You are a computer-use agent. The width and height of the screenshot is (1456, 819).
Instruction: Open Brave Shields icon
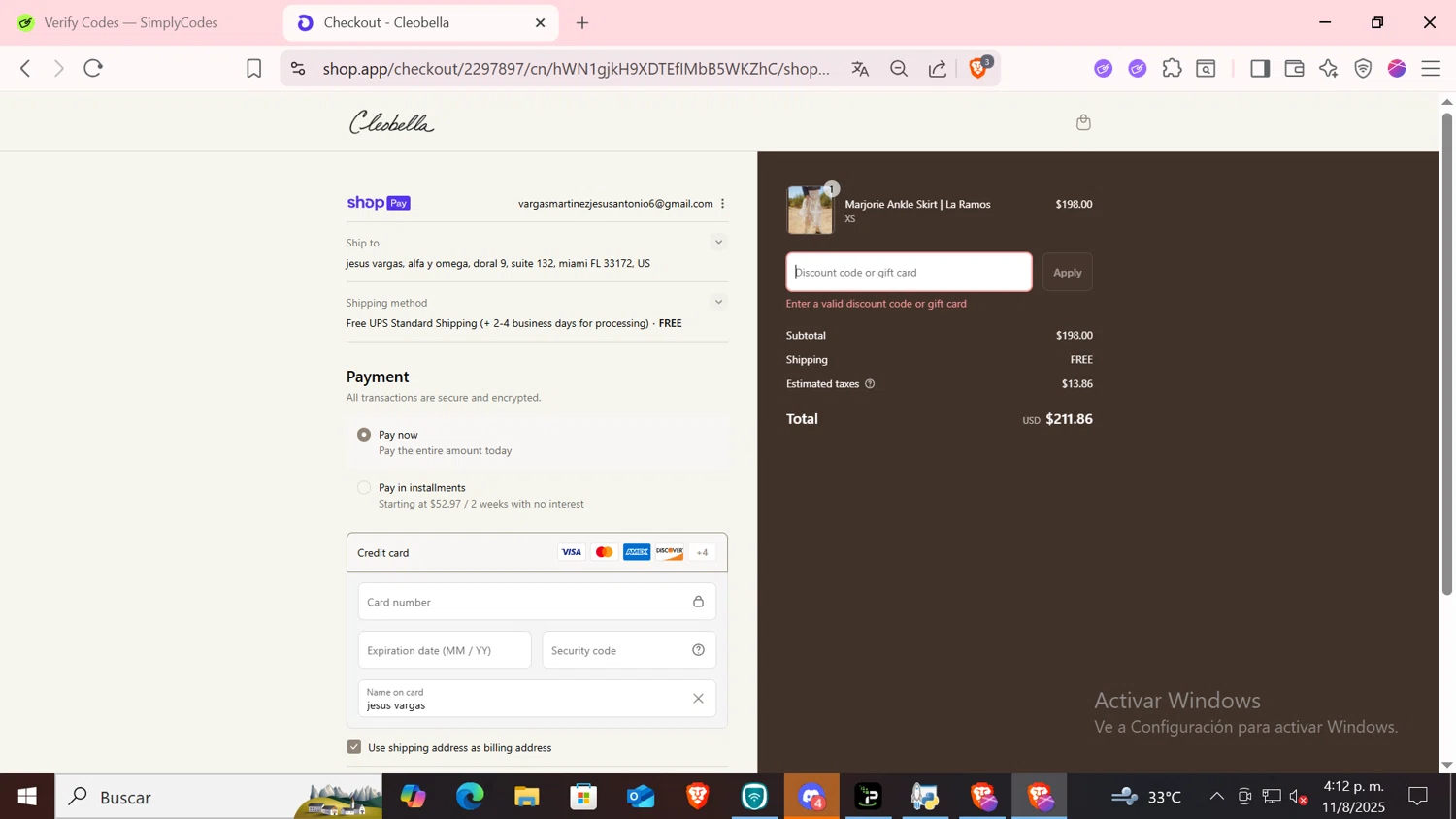978,68
